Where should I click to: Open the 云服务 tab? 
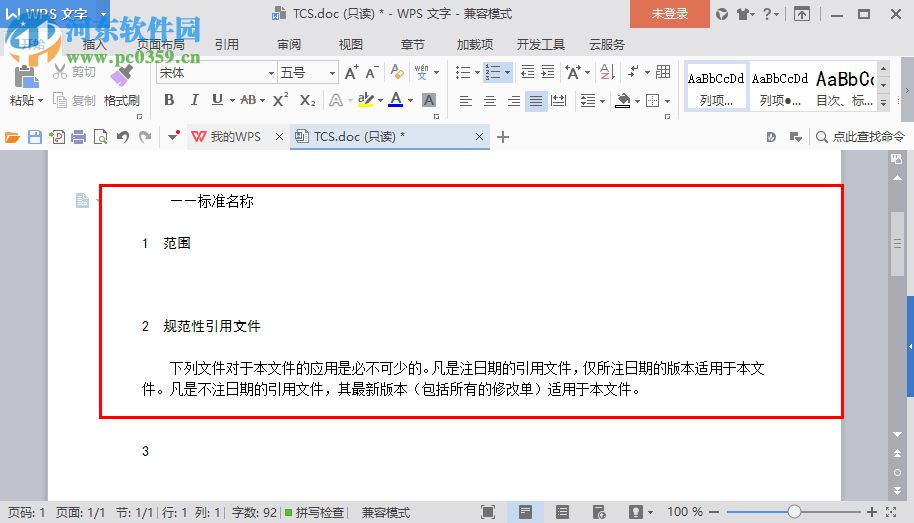pyautogui.click(x=607, y=44)
